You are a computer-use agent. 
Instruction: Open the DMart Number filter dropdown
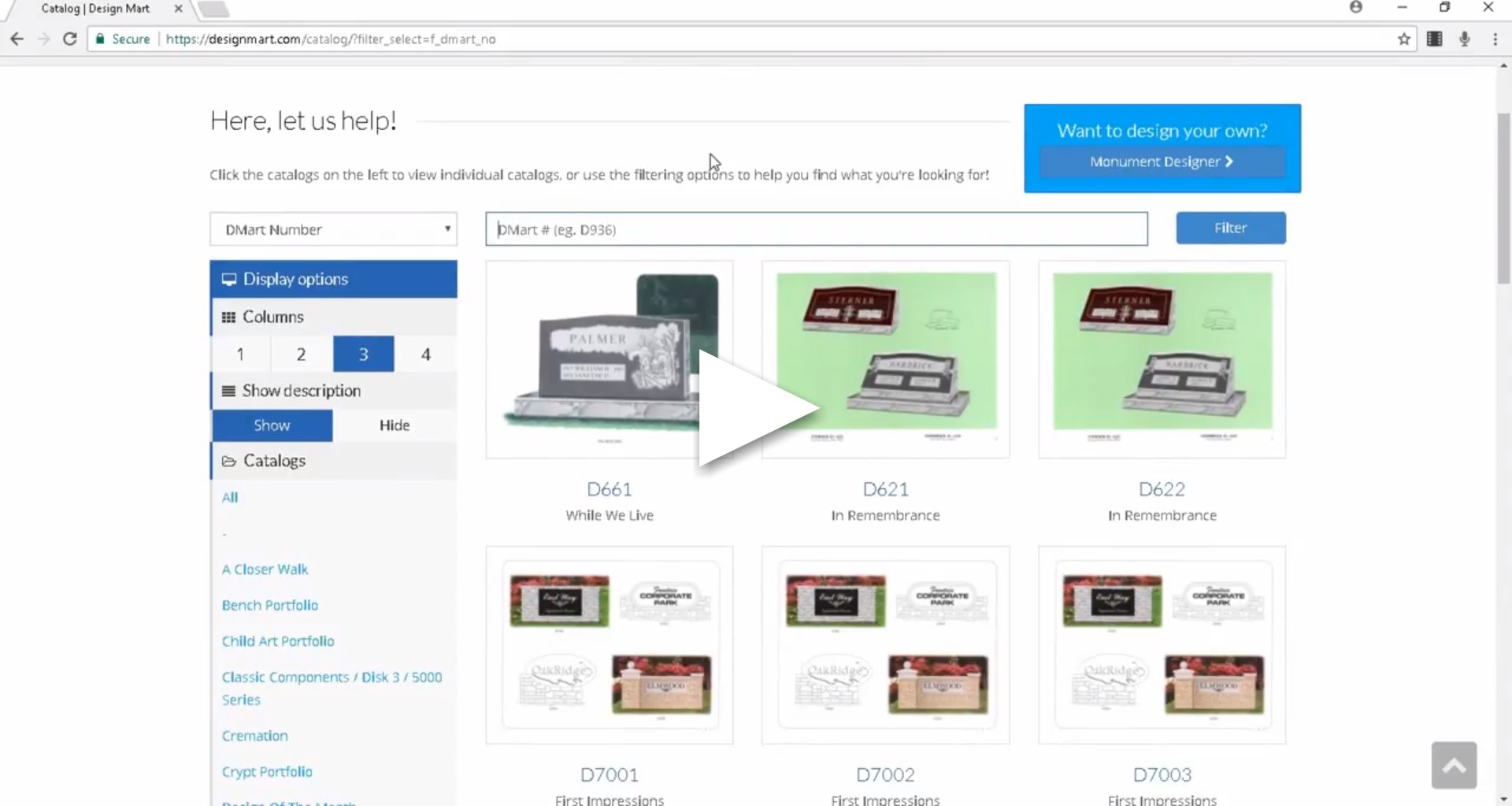pyautogui.click(x=333, y=229)
